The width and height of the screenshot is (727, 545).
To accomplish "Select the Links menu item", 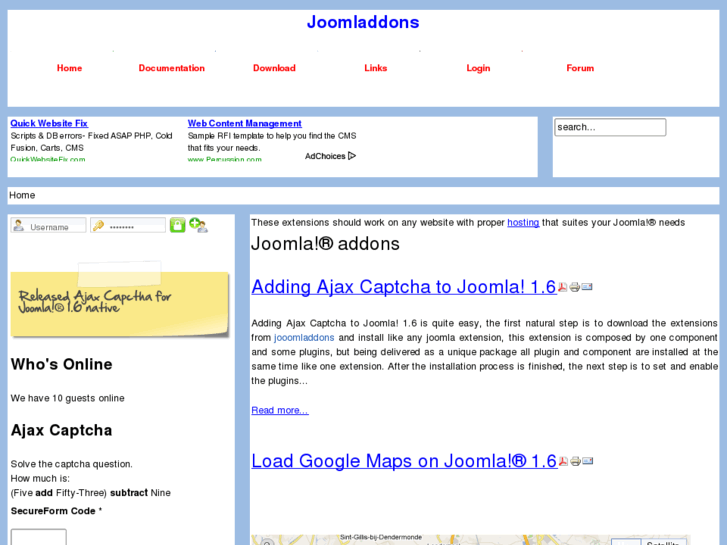I will pos(376,68).
